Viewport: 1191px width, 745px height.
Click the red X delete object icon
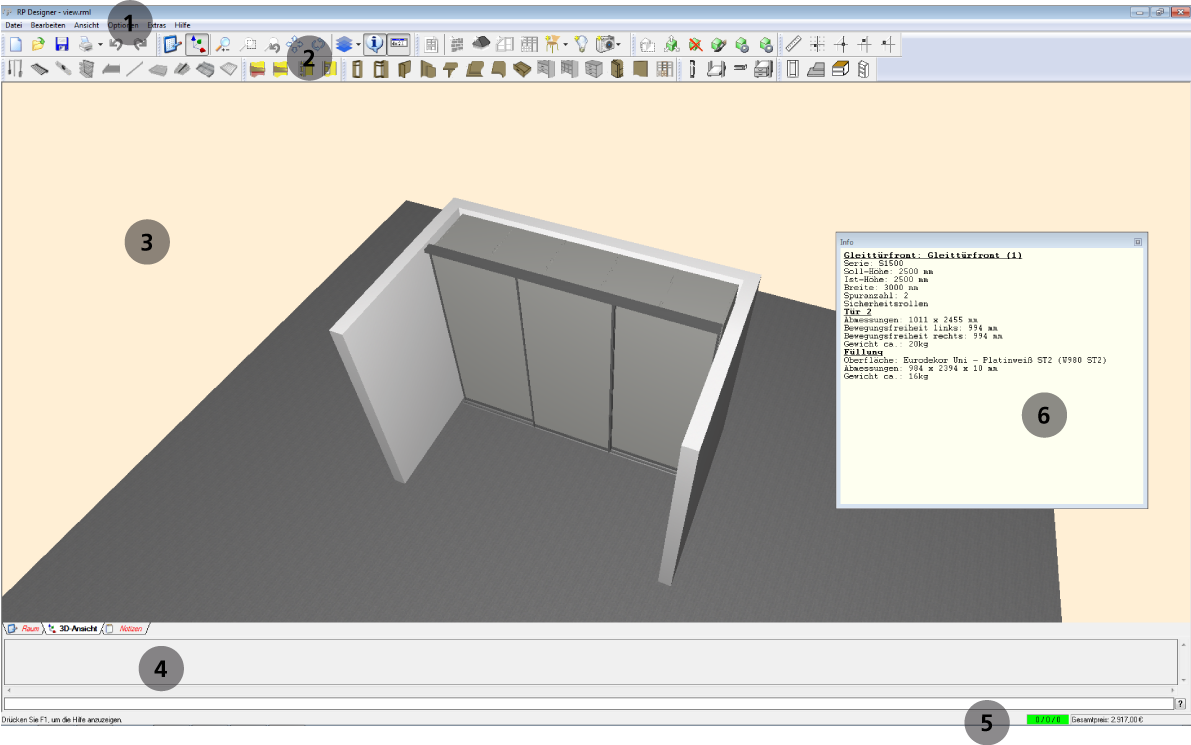tap(695, 44)
